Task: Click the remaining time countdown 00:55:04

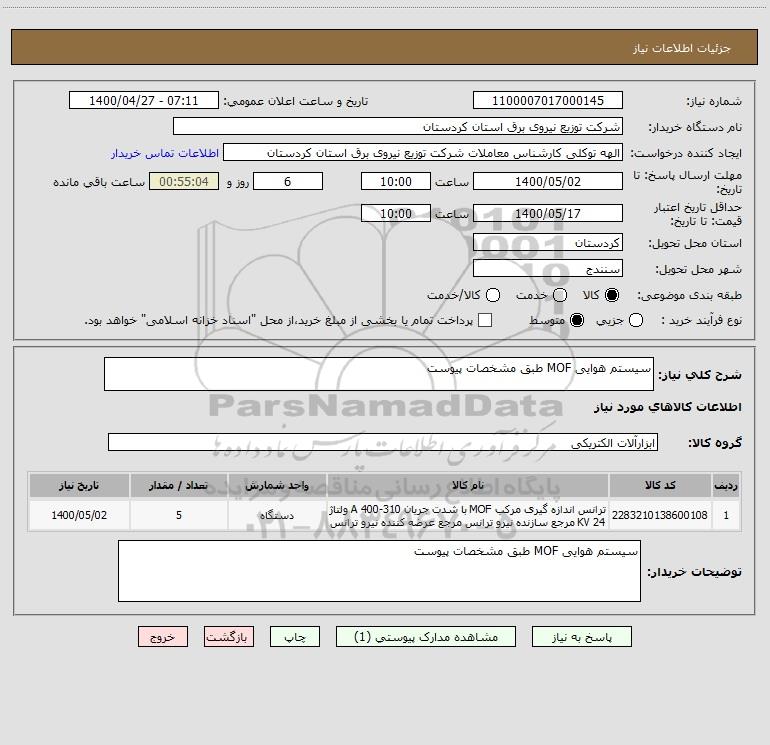Action: pos(184,181)
